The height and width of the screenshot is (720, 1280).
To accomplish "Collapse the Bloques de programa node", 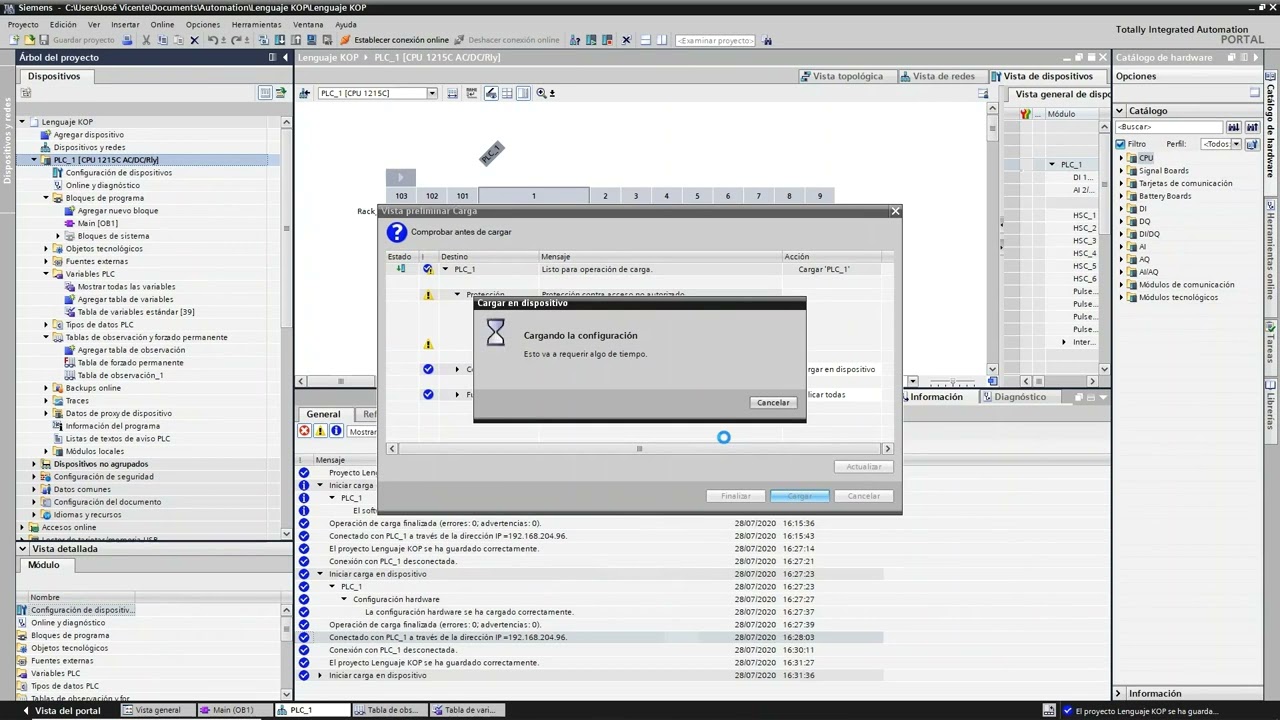I will pyautogui.click(x=46, y=198).
